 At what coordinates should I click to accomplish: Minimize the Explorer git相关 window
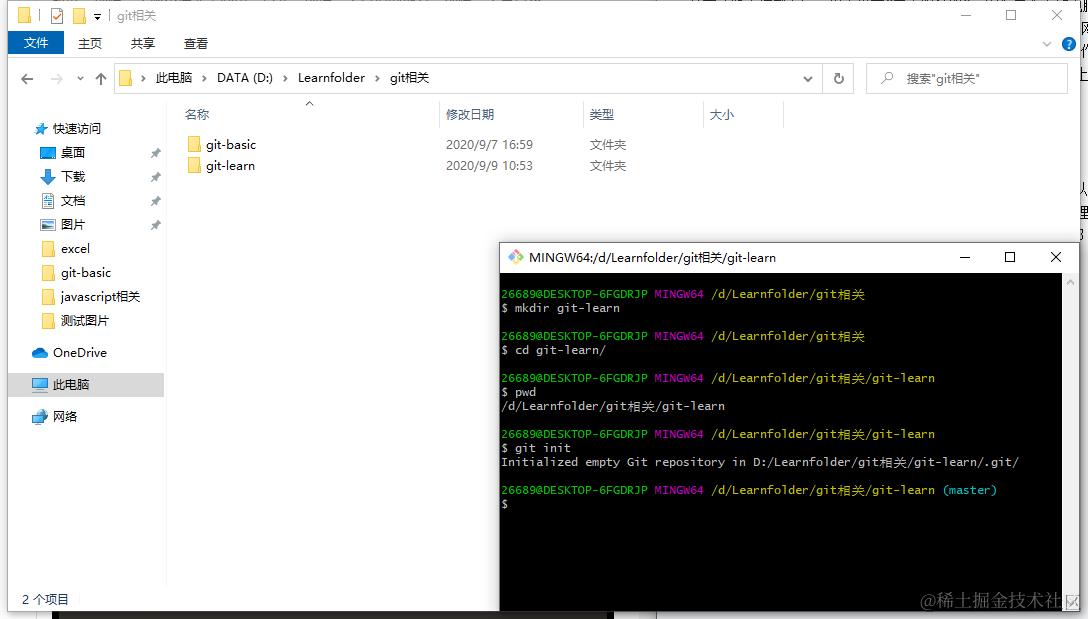pos(965,15)
